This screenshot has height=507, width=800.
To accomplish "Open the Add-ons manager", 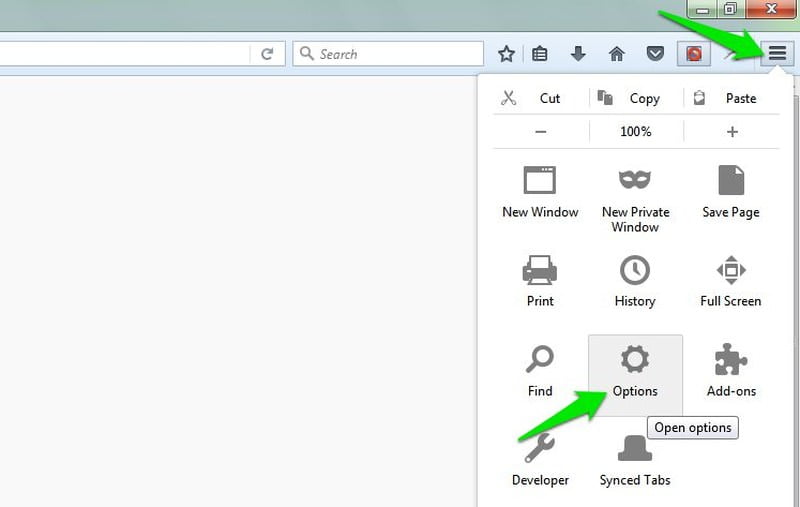I will (x=731, y=370).
